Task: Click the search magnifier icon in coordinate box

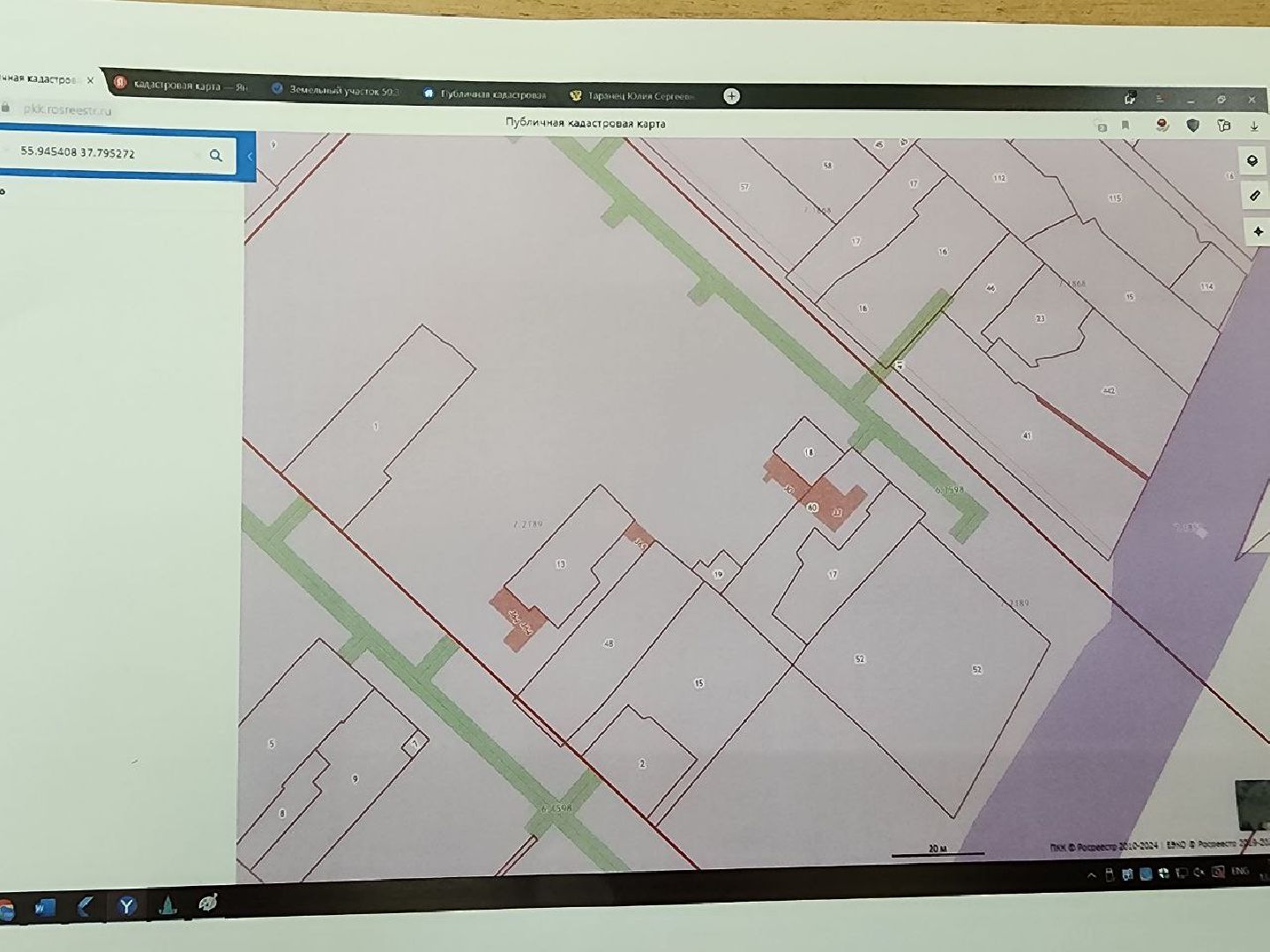Action: (x=215, y=156)
